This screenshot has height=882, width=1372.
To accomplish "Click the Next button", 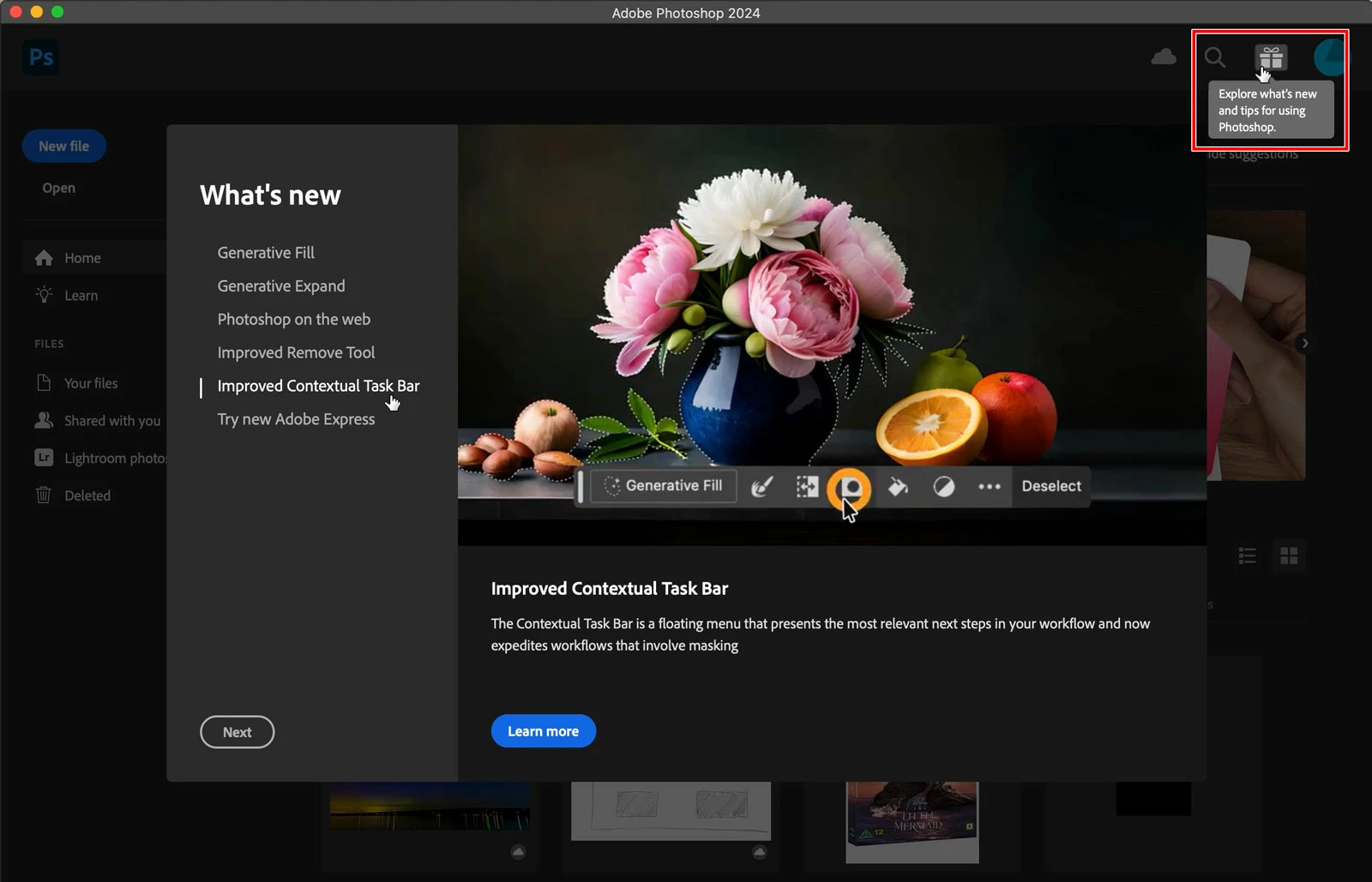I will [238, 732].
